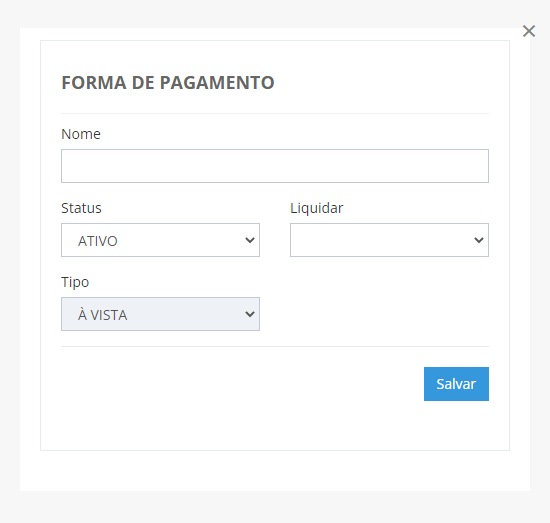This screenshot has width=550, height=523.
Task: Click the separator line above Salvar
Action: tap(275, 347)
